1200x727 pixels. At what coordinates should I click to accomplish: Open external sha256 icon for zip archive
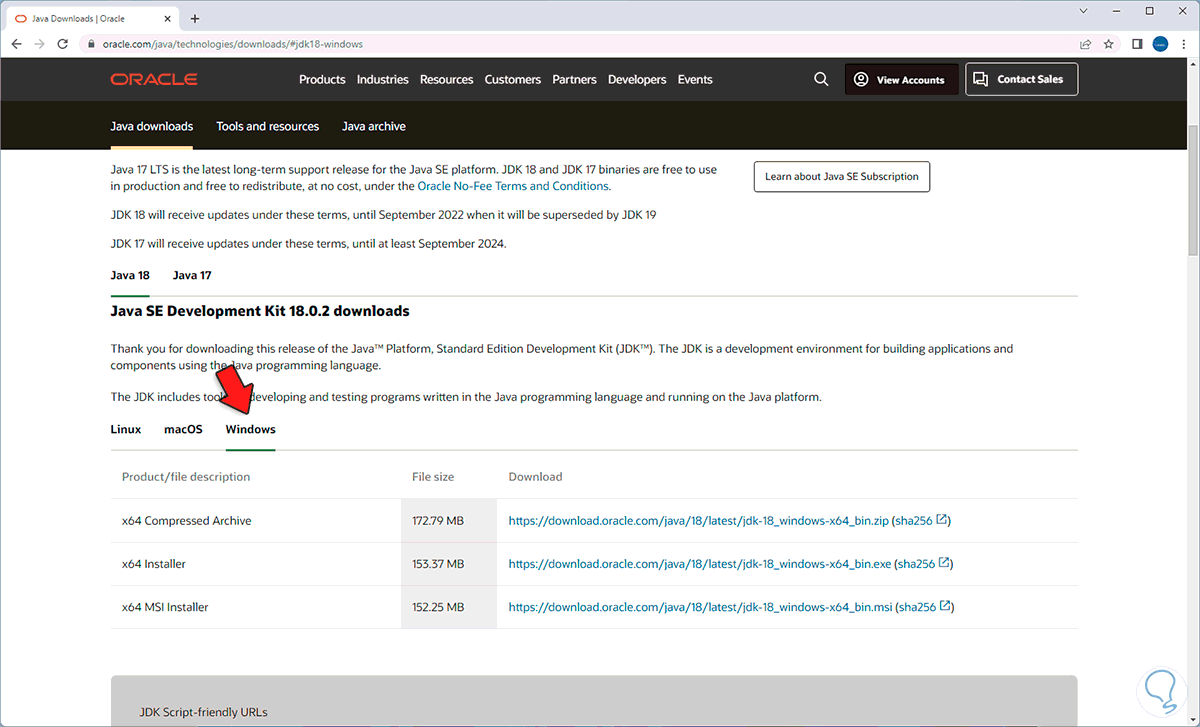pos(942,520)
